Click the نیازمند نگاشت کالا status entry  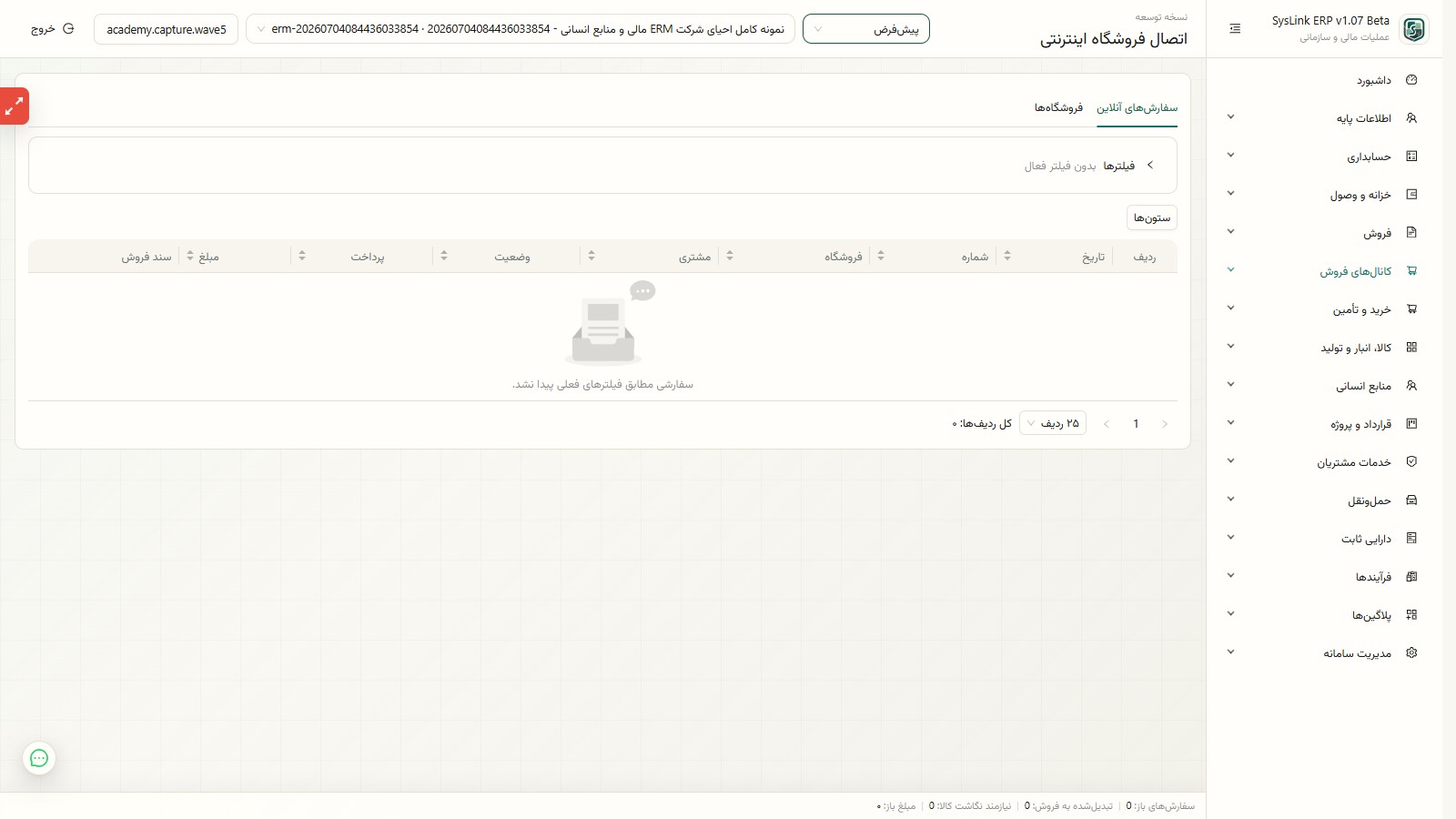970,806
